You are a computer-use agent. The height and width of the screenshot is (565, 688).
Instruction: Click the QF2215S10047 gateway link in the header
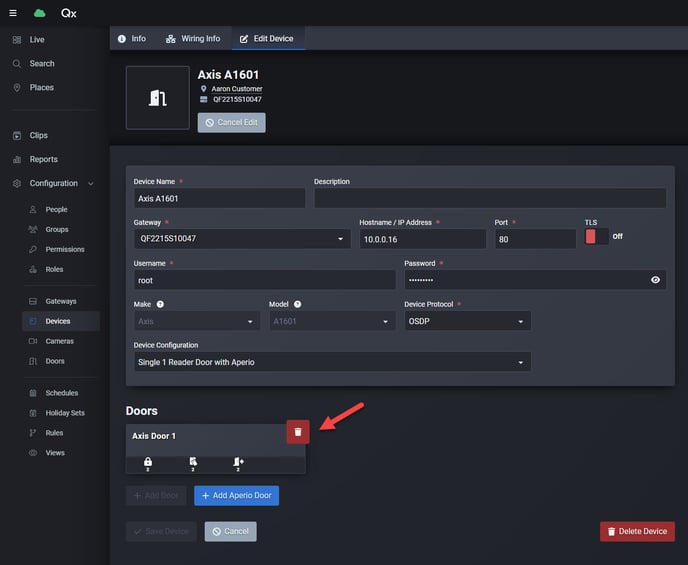pos(237,99)
